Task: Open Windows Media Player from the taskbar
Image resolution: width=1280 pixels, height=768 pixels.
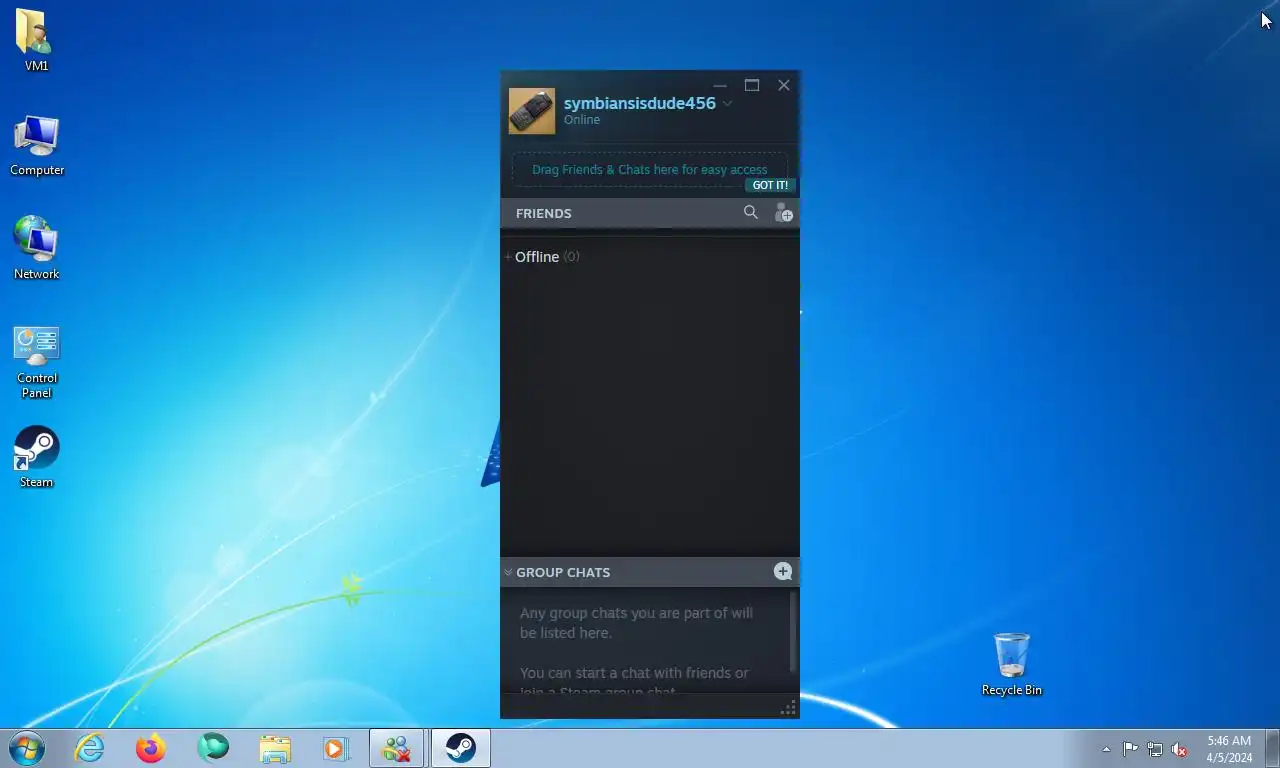Action: [336, 748]
